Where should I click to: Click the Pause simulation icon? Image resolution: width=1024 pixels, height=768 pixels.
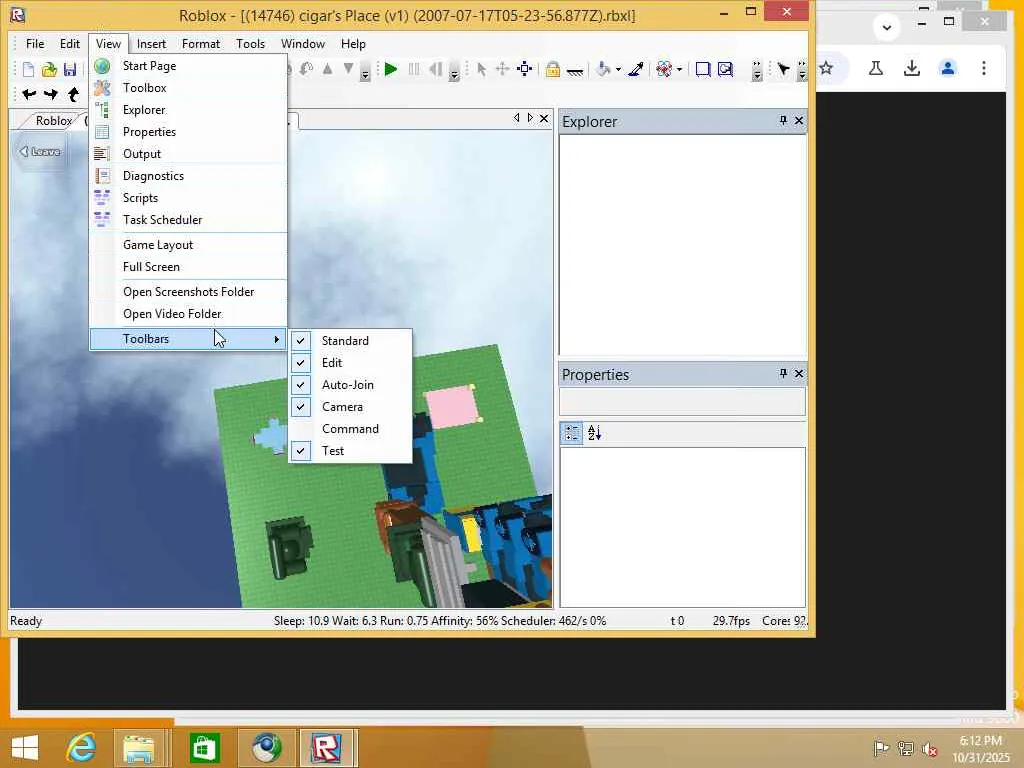coord(413,69)
